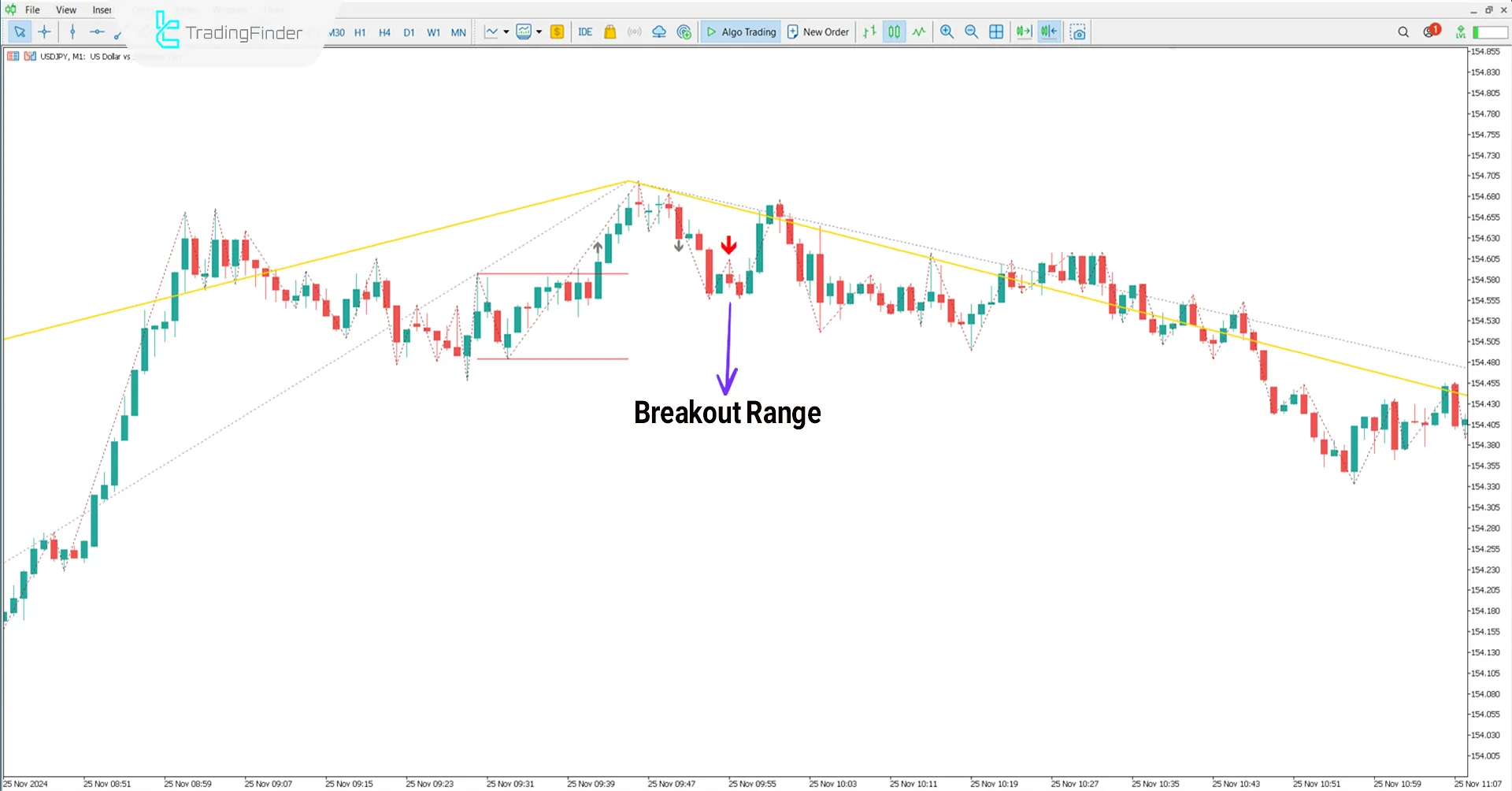This screenshot has width=1512, height=791.
Task: Click the New Order button
Action: point(818,32)
